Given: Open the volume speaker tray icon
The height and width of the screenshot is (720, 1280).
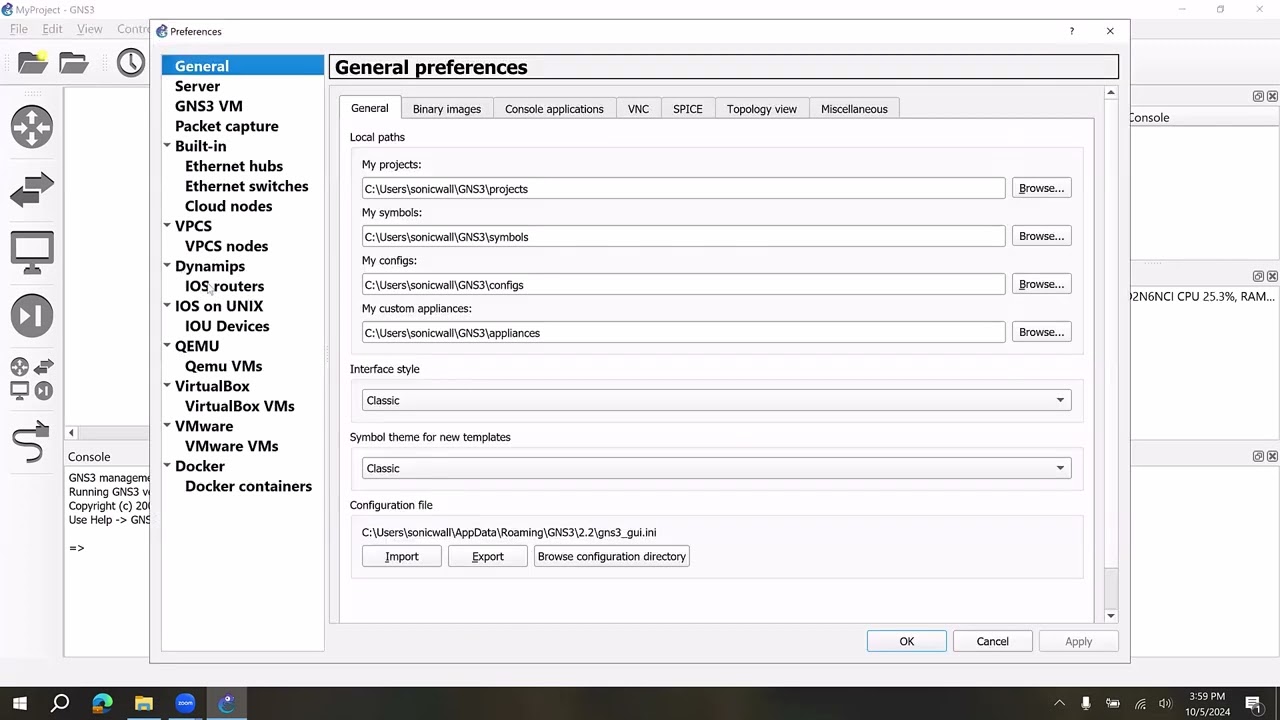Looking at the screenshot, I should (x=1165, y=704).
